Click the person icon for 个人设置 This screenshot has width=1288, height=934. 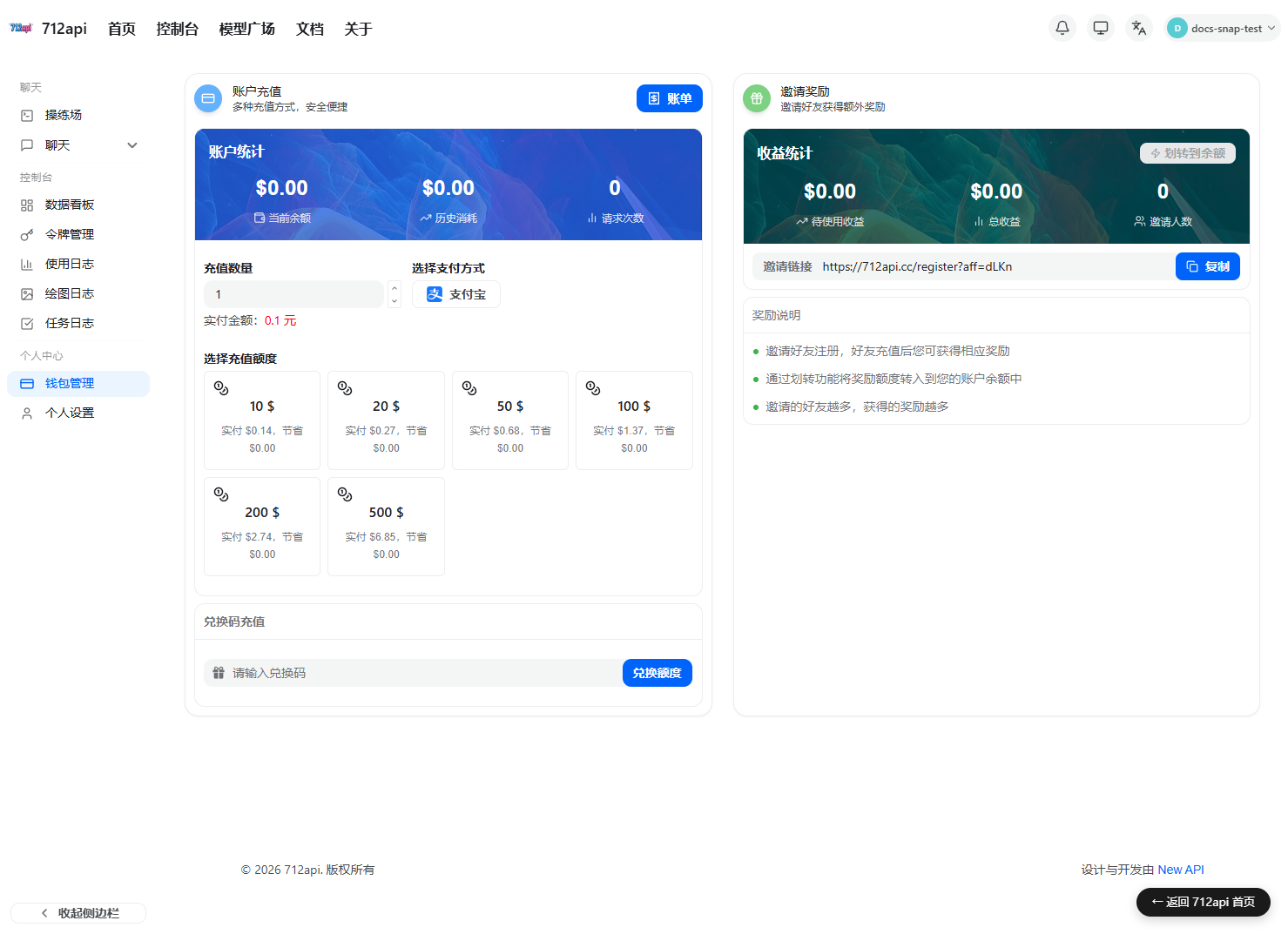27,413
